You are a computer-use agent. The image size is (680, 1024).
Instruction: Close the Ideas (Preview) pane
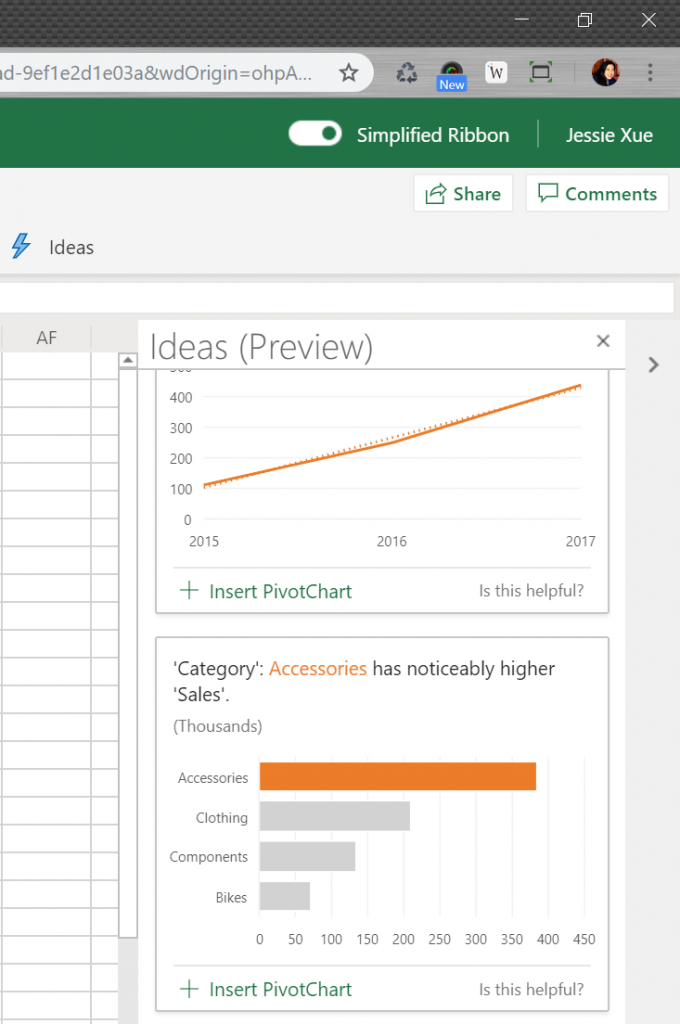pyautogui.click(x=603, y=341)
